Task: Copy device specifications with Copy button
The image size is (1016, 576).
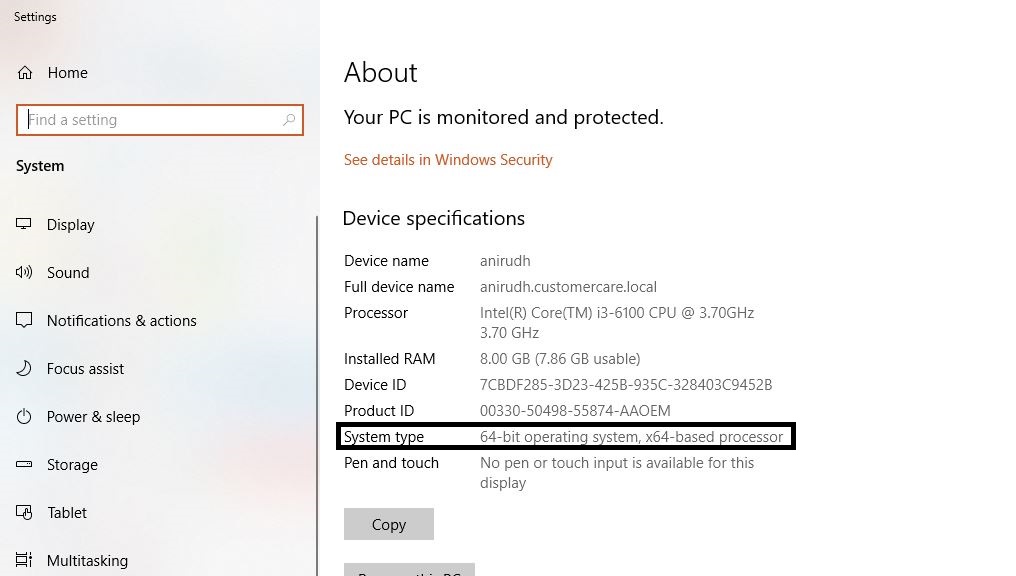Action: (389, 524)
